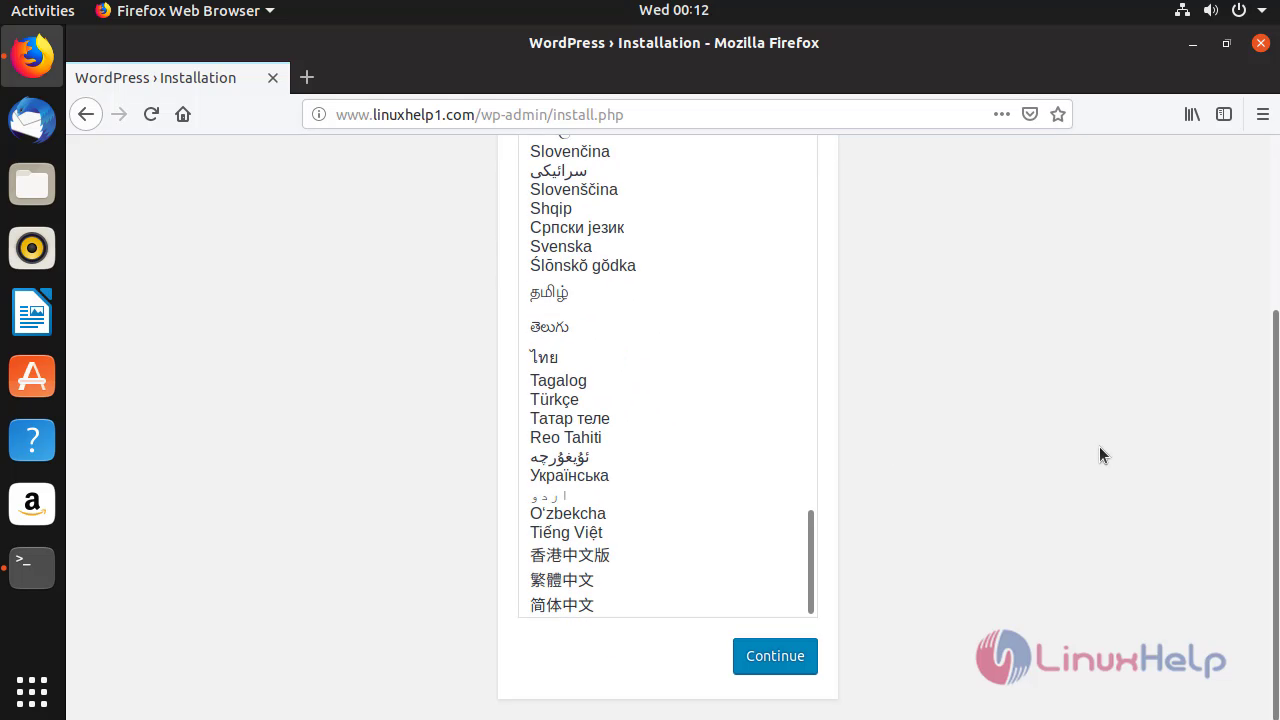This screenshot has width=1280, height=720.
Task: Select Tagalog language
Action: tap(558, 380)
